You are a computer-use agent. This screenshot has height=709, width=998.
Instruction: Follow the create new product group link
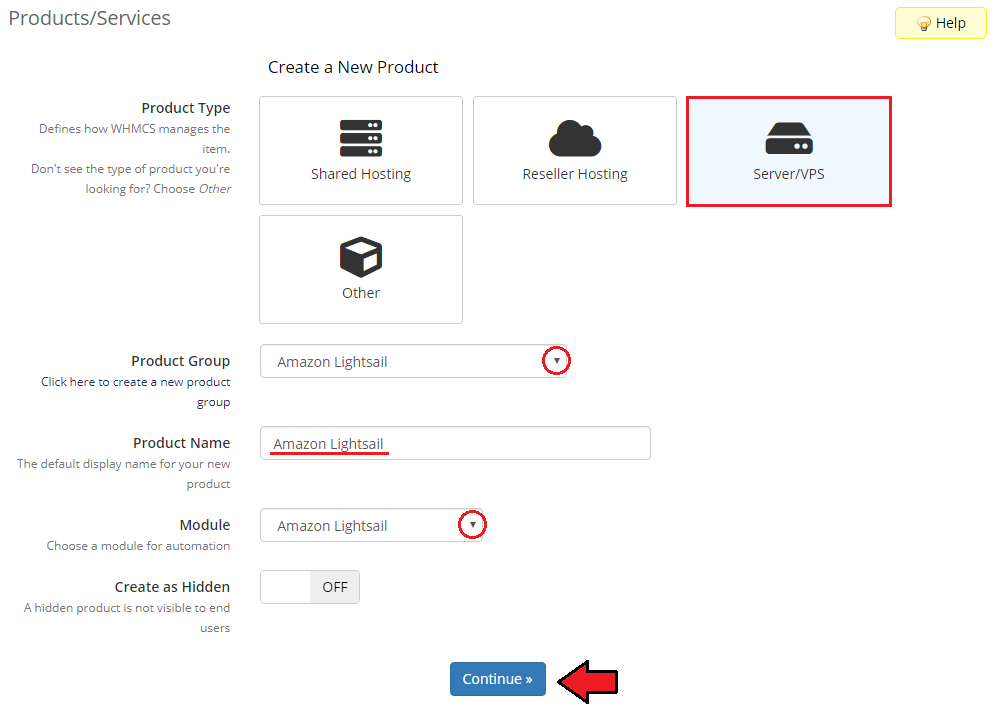coord(136,391)
